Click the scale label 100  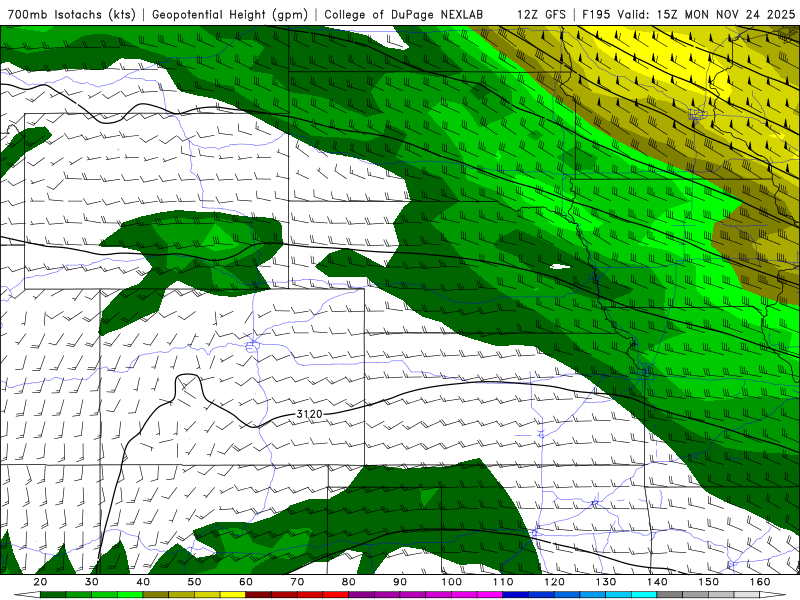tap(452, 582)
